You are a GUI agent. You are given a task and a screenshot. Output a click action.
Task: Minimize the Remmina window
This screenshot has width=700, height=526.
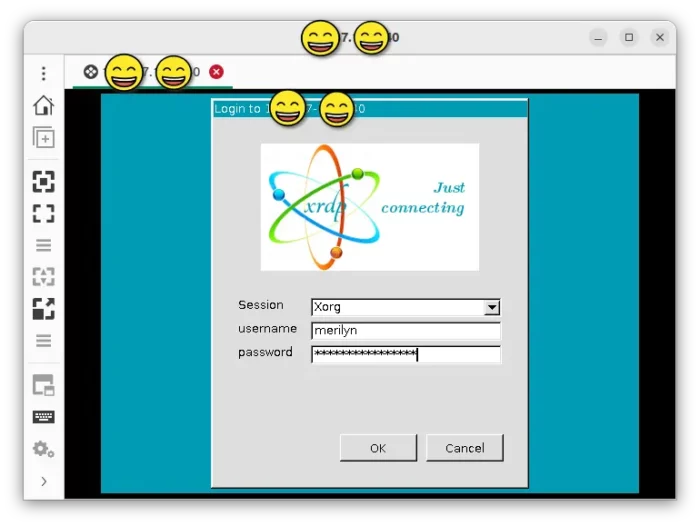598,38
